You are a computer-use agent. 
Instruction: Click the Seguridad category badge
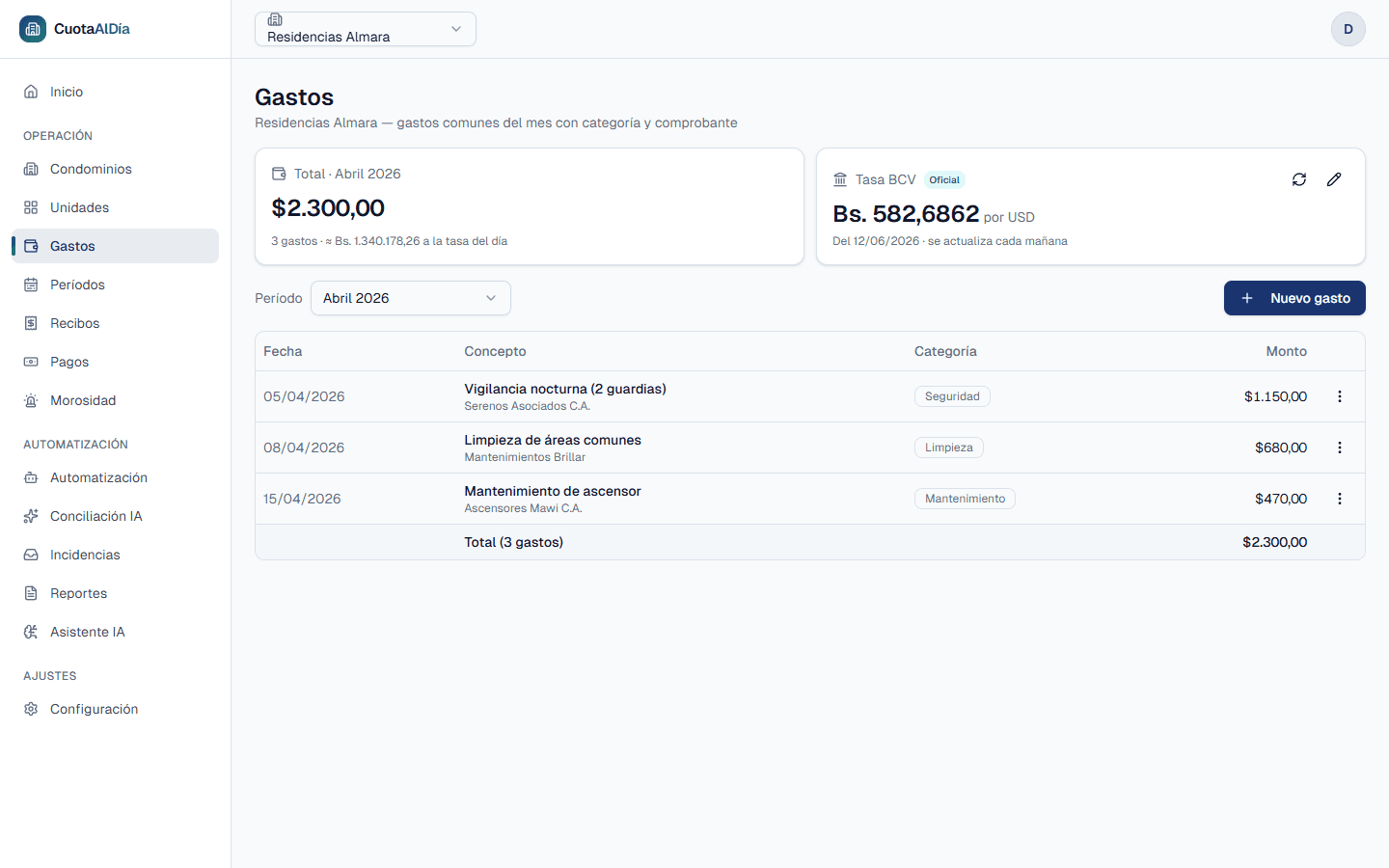pos(952,396)
